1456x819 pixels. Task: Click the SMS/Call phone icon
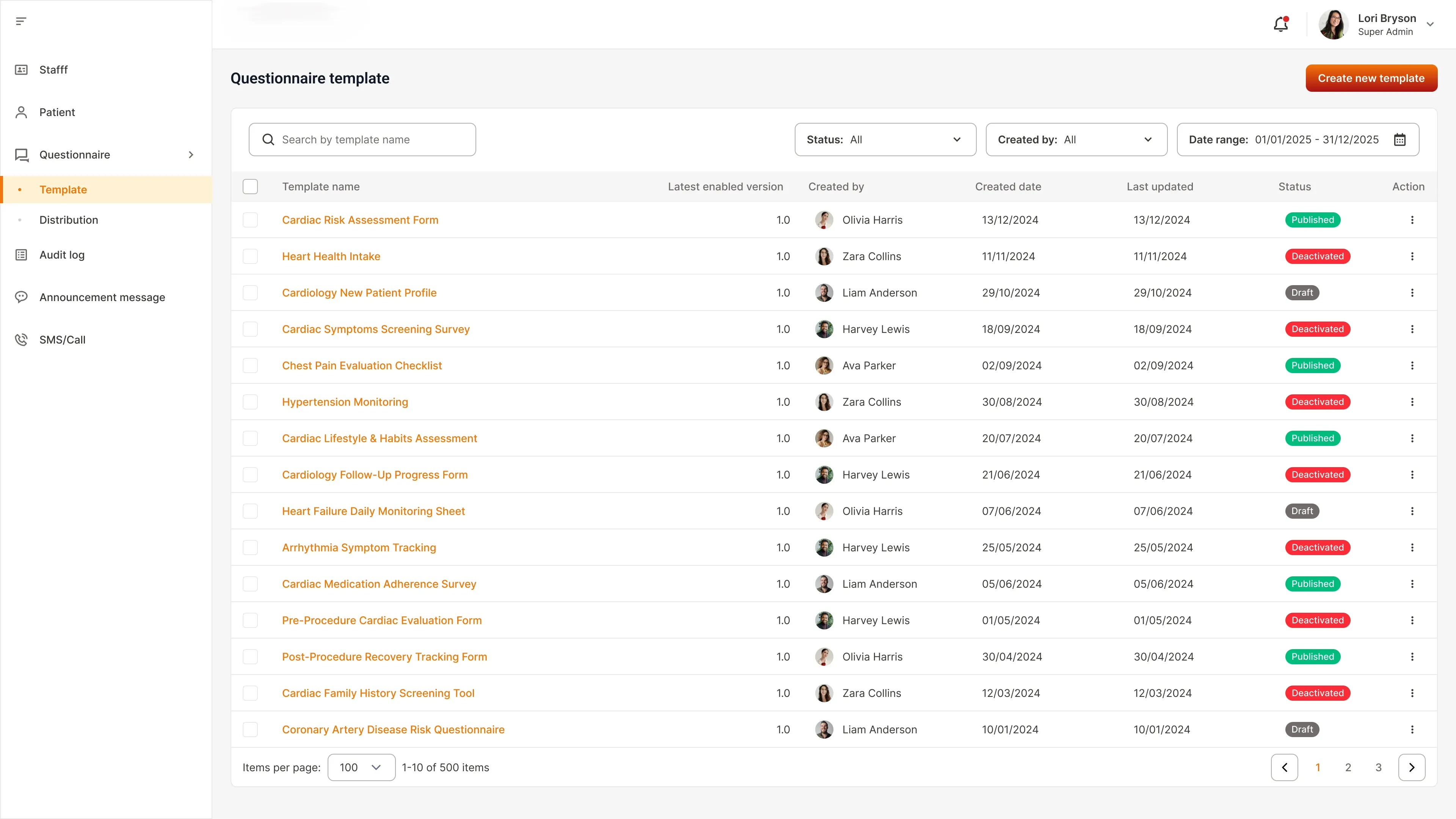22,340
